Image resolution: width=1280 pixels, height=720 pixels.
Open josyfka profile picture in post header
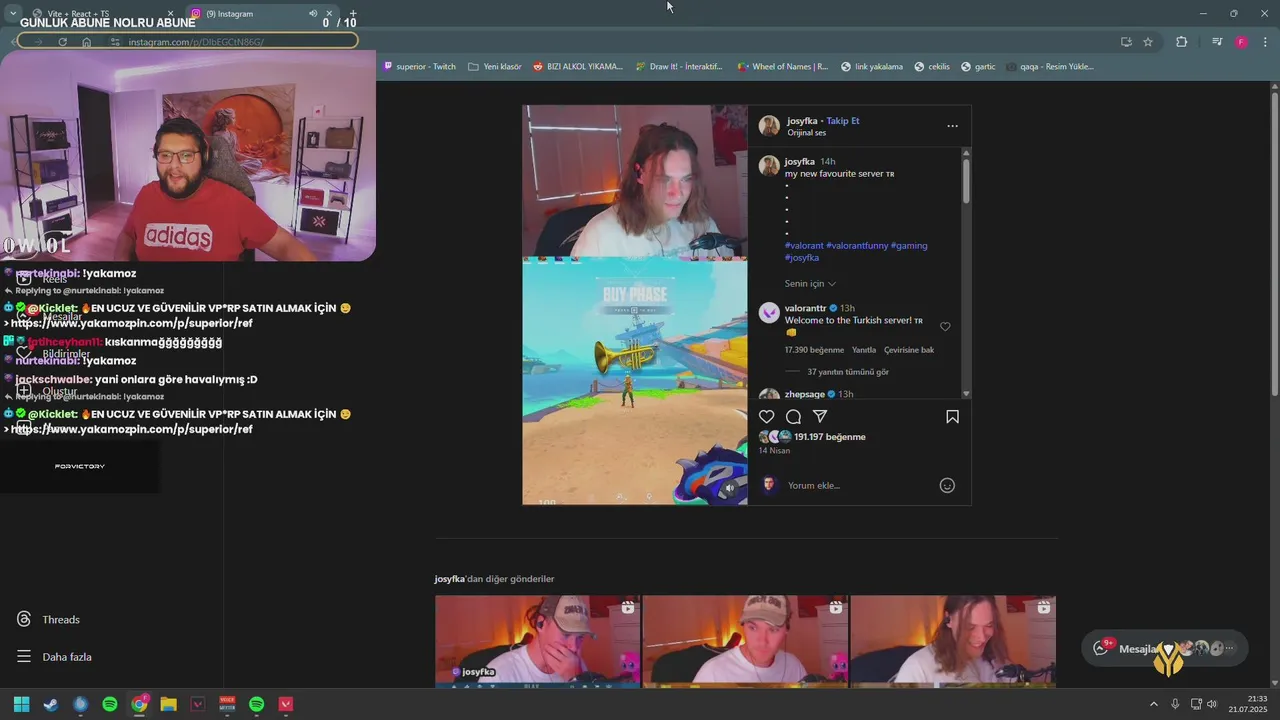coord(769,125)
